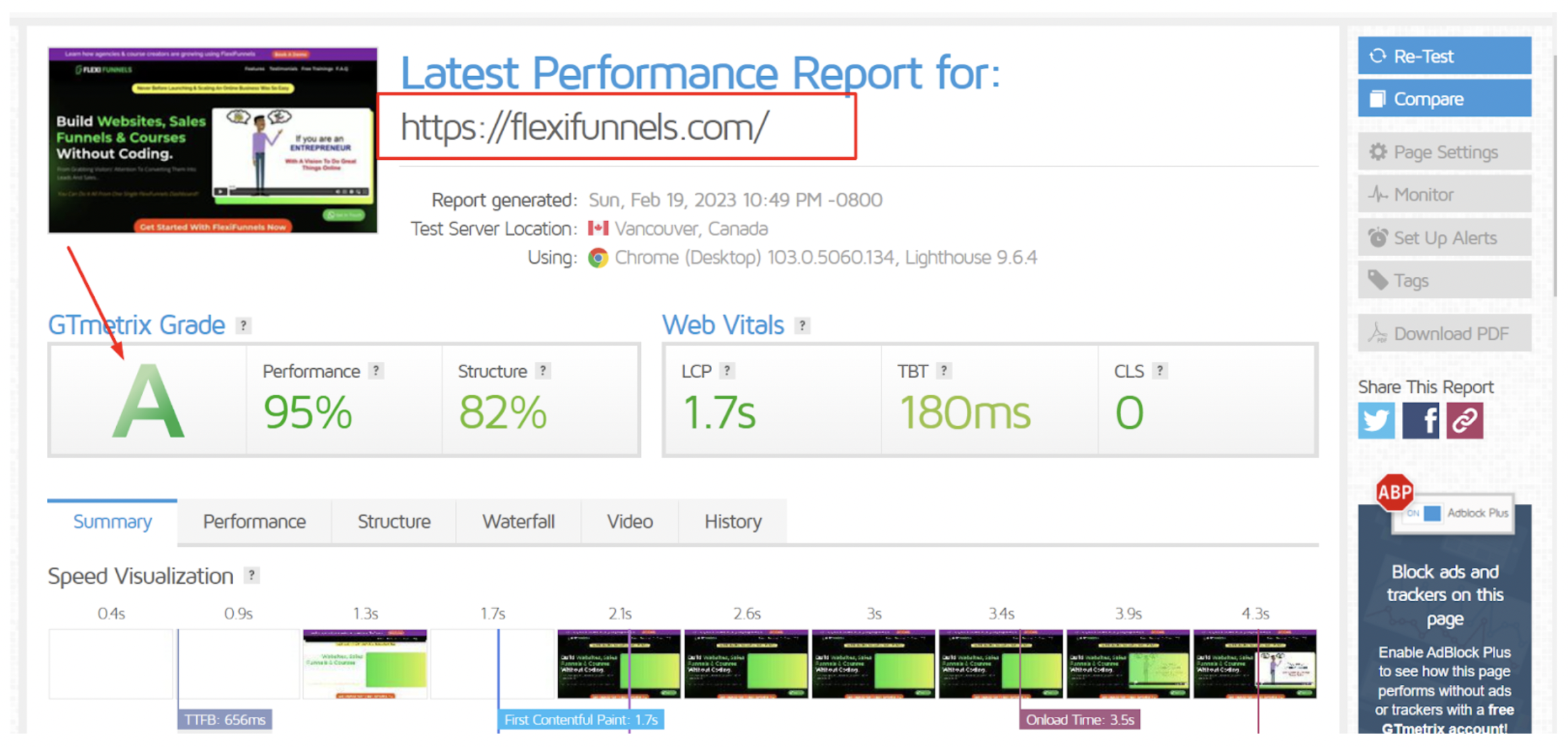This screenshot has width=1568, height=747.
Task: Click help icon next to Web Vitals
Action: (801, 326)
